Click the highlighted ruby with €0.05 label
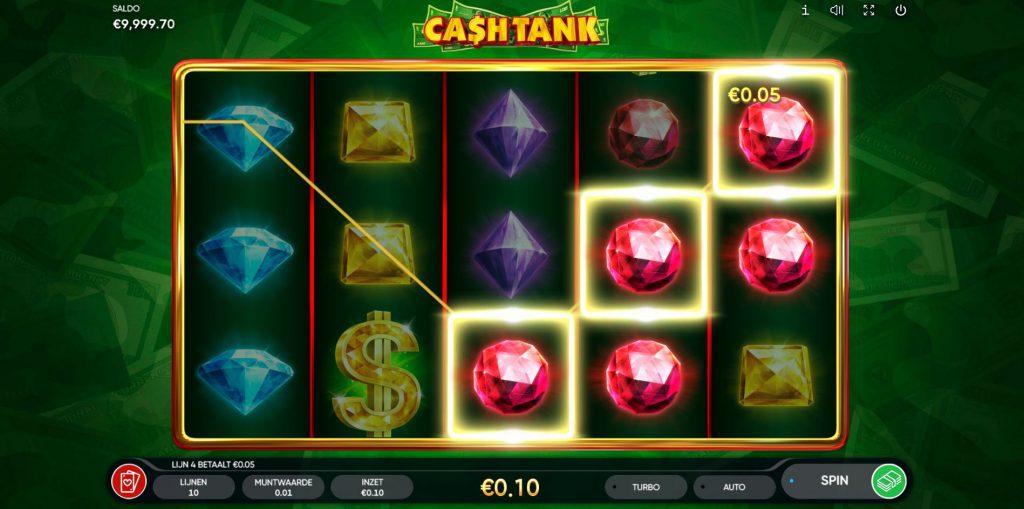1024x509 pixels. pyautogui.click(x=775, y=133)
